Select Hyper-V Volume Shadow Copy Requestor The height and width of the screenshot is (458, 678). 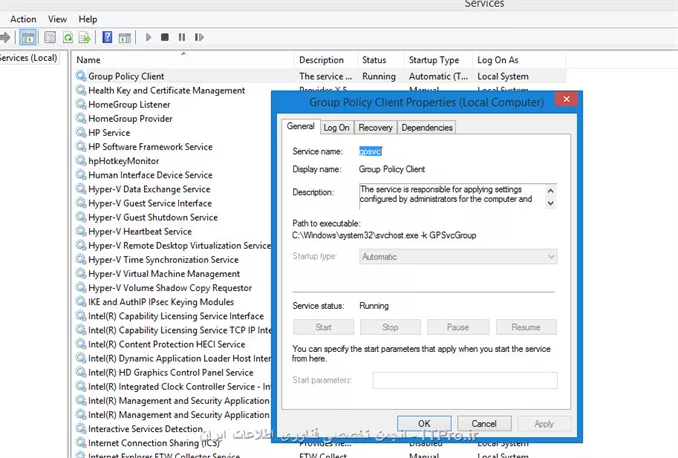170,288
